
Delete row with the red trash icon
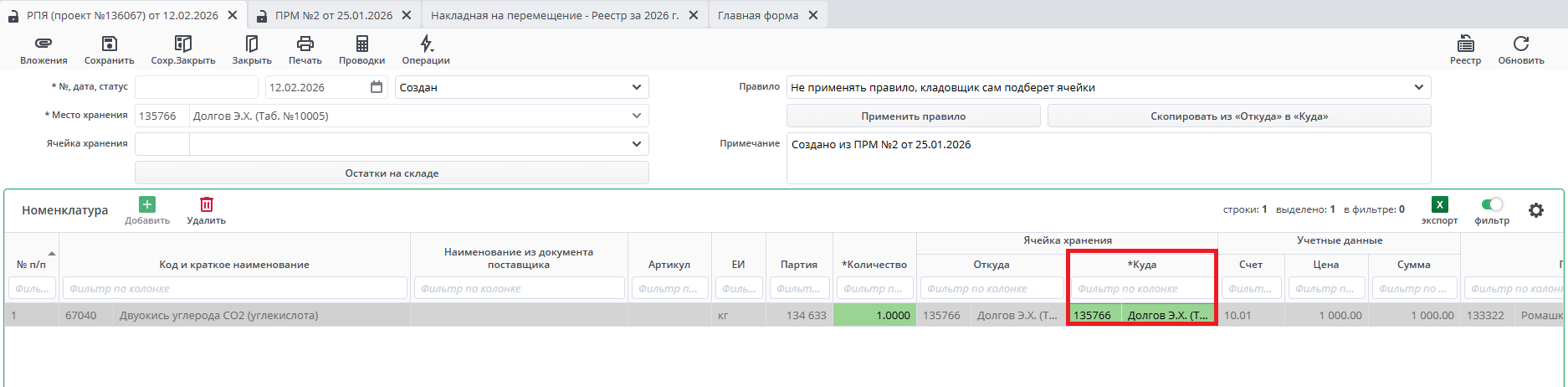(x=207, y=204)
